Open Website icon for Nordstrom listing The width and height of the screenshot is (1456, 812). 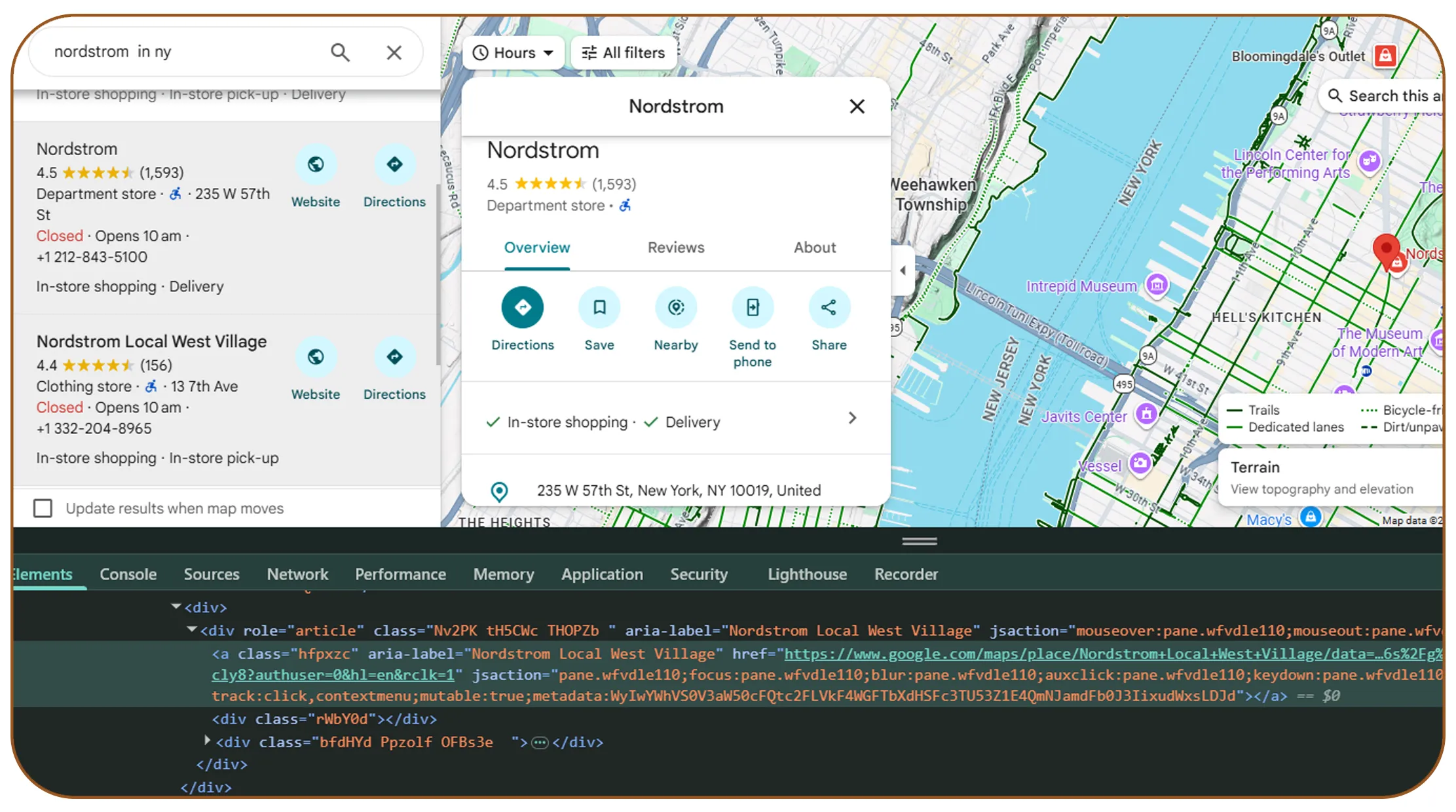316,164
